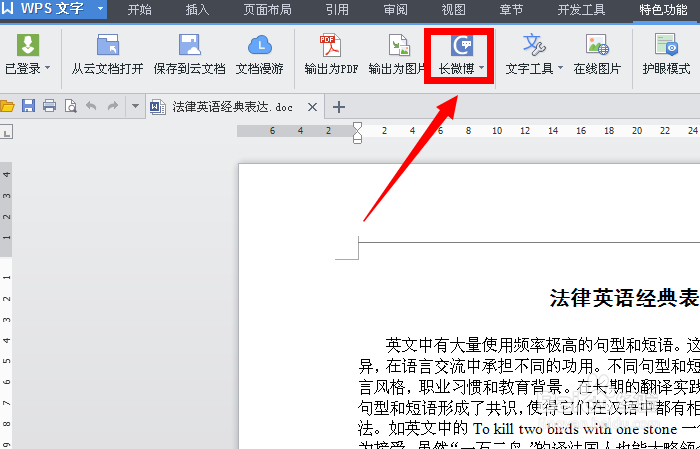Select the 特色功能 tab
The height and width of the screenshot is (449, 700).
click(x=663, y=10)
